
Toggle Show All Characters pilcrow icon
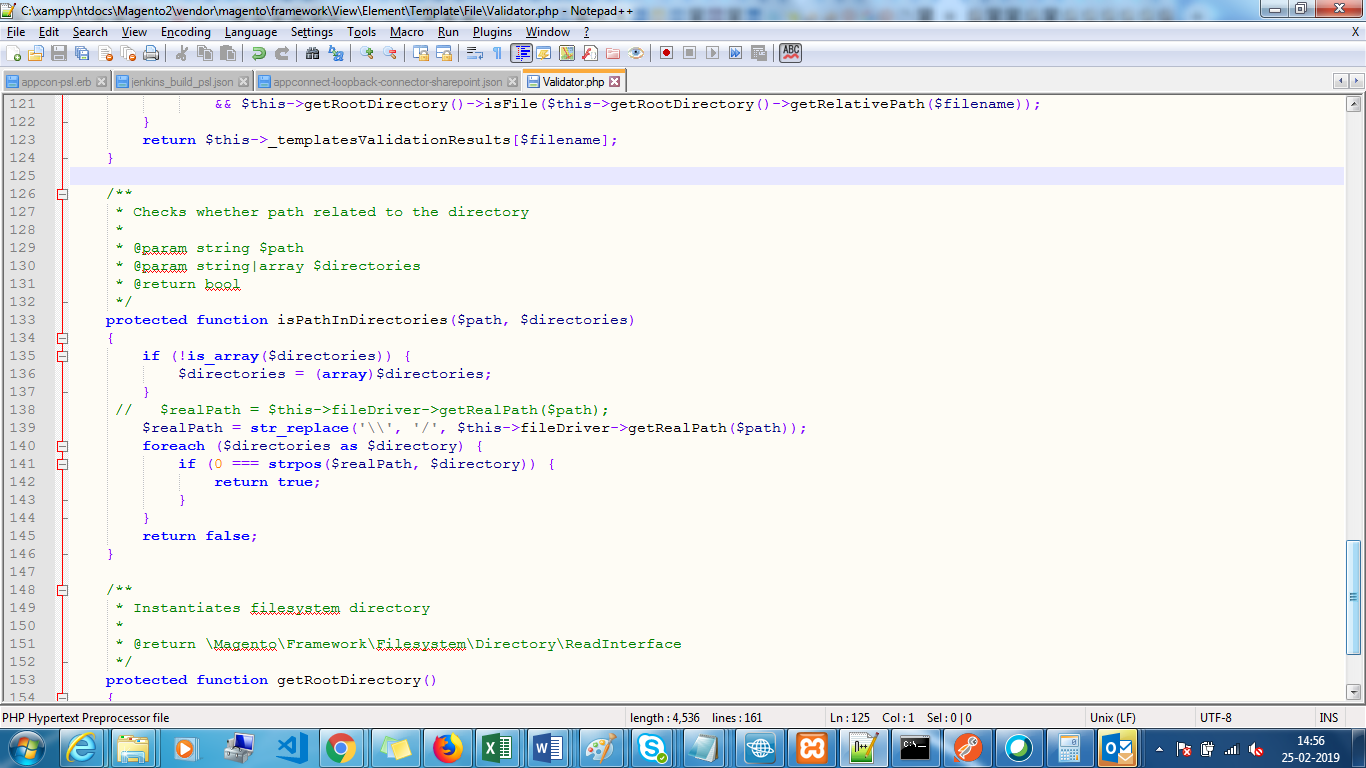497,53
